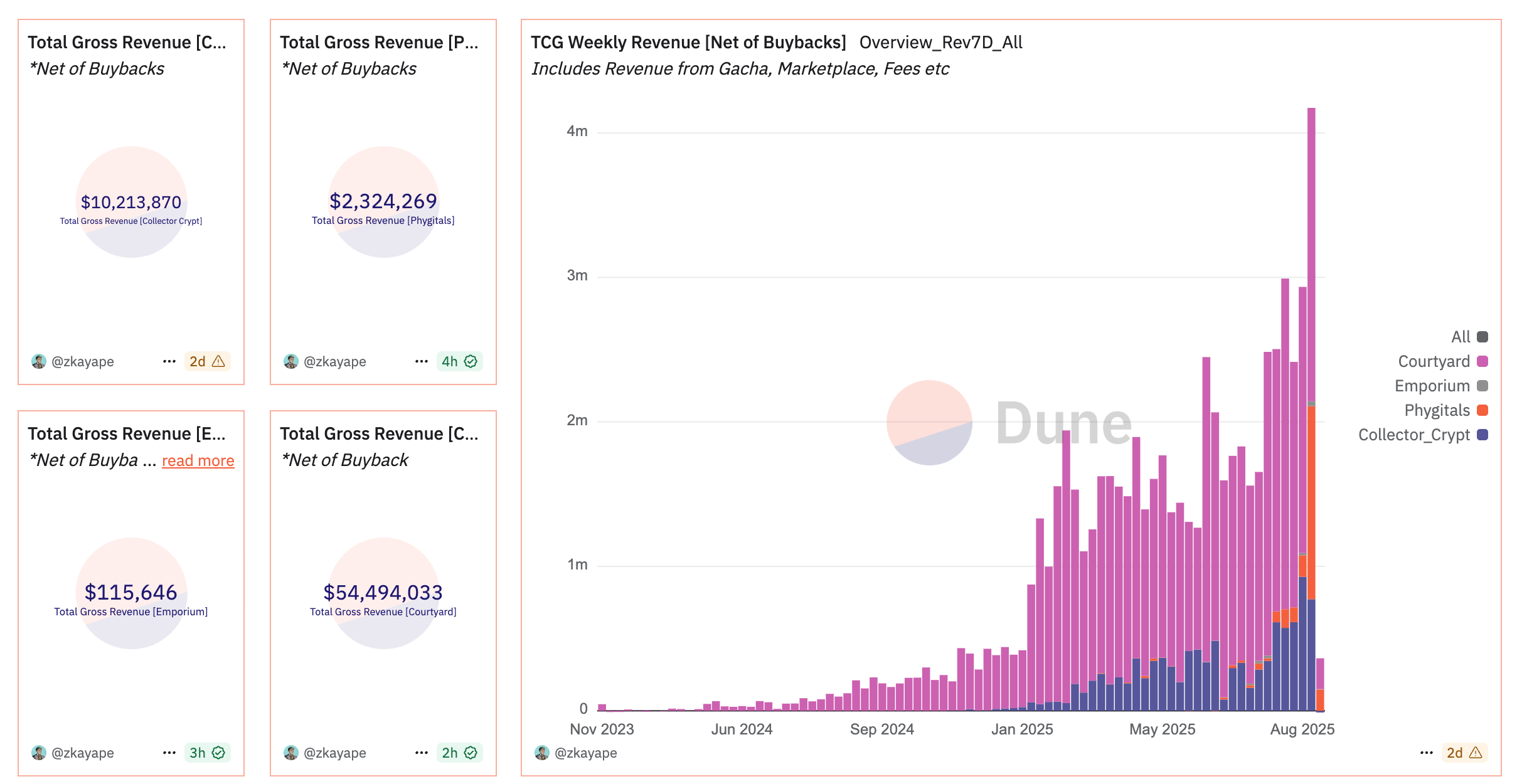
Task: Open three-dot menu on weekly revenue chart
Action: click(1426, 753)
